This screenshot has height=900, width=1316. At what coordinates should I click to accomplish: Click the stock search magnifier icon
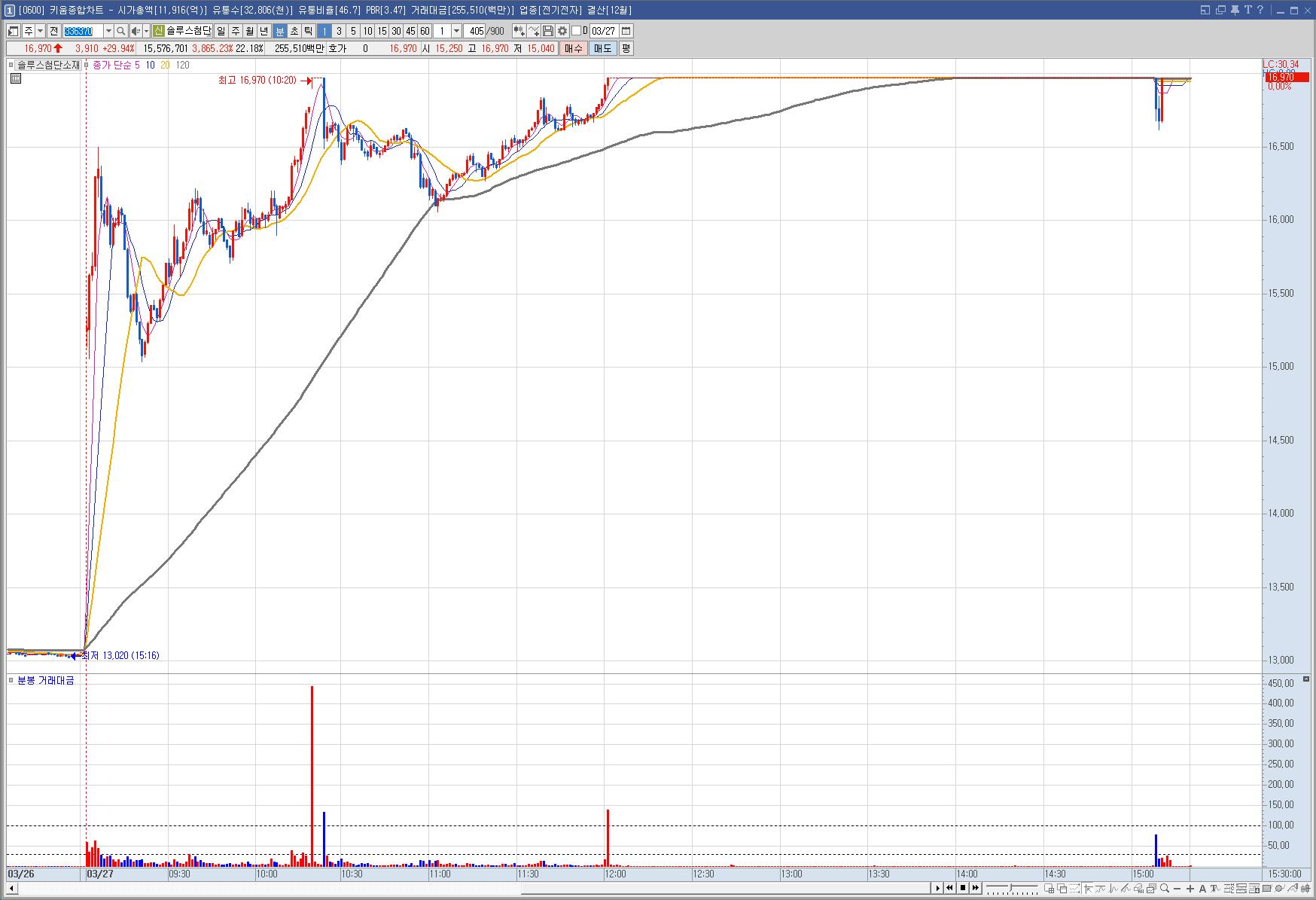(x=121, y=31)
